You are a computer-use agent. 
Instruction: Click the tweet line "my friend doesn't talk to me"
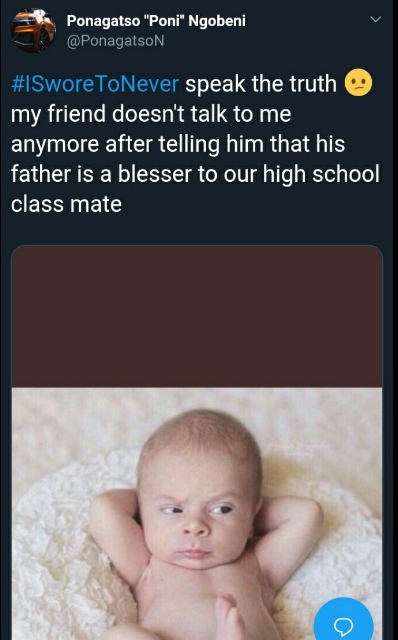click(151, 113)
